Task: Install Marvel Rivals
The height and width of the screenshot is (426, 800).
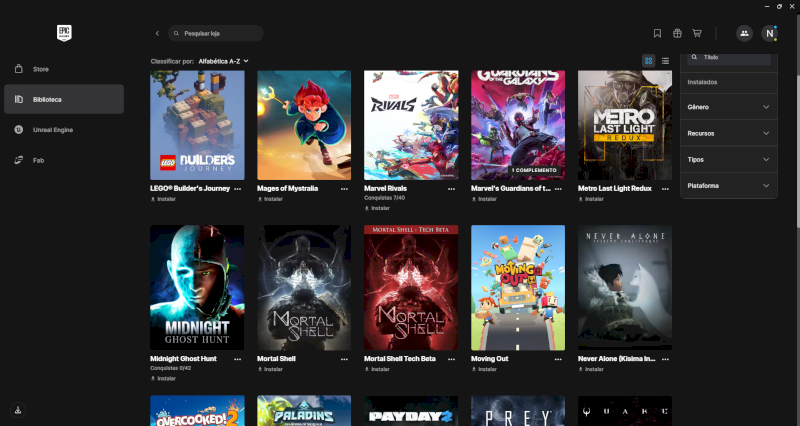Action: (x=377, y=208)
